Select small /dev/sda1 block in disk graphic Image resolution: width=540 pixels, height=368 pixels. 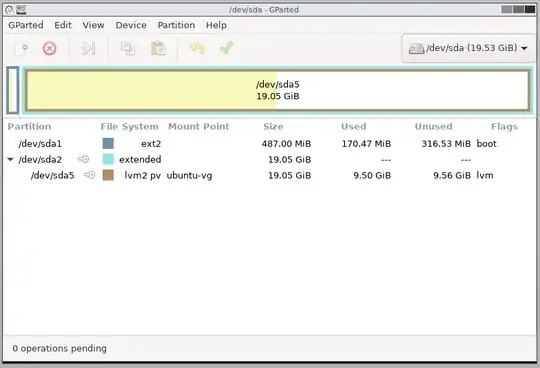[x=13, y=90]
